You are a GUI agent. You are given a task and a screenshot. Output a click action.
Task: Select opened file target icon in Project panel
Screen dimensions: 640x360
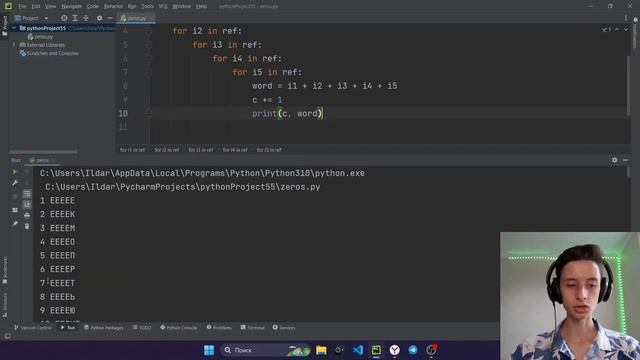click(64, 18)
